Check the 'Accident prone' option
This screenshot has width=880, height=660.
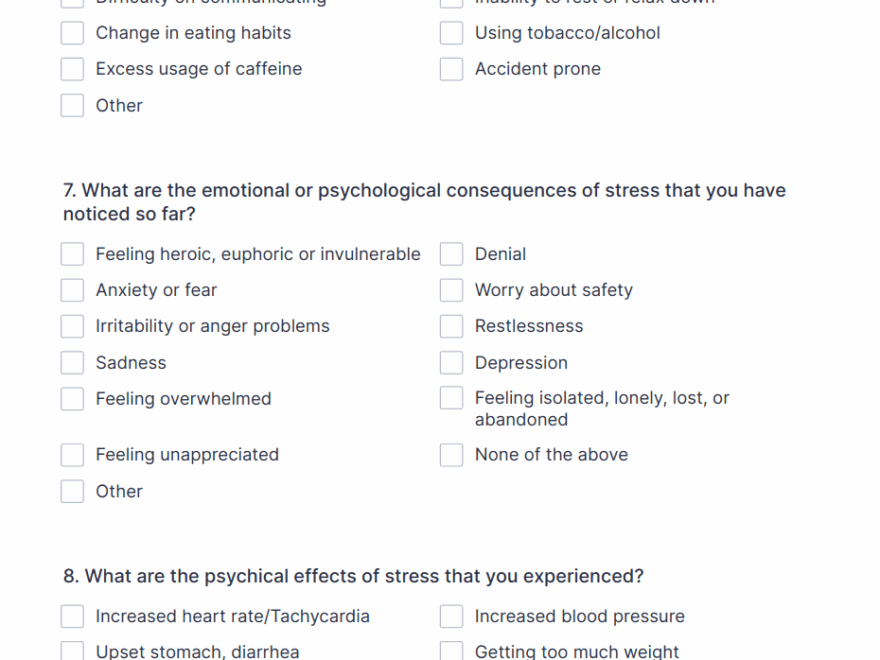[451, 68]
